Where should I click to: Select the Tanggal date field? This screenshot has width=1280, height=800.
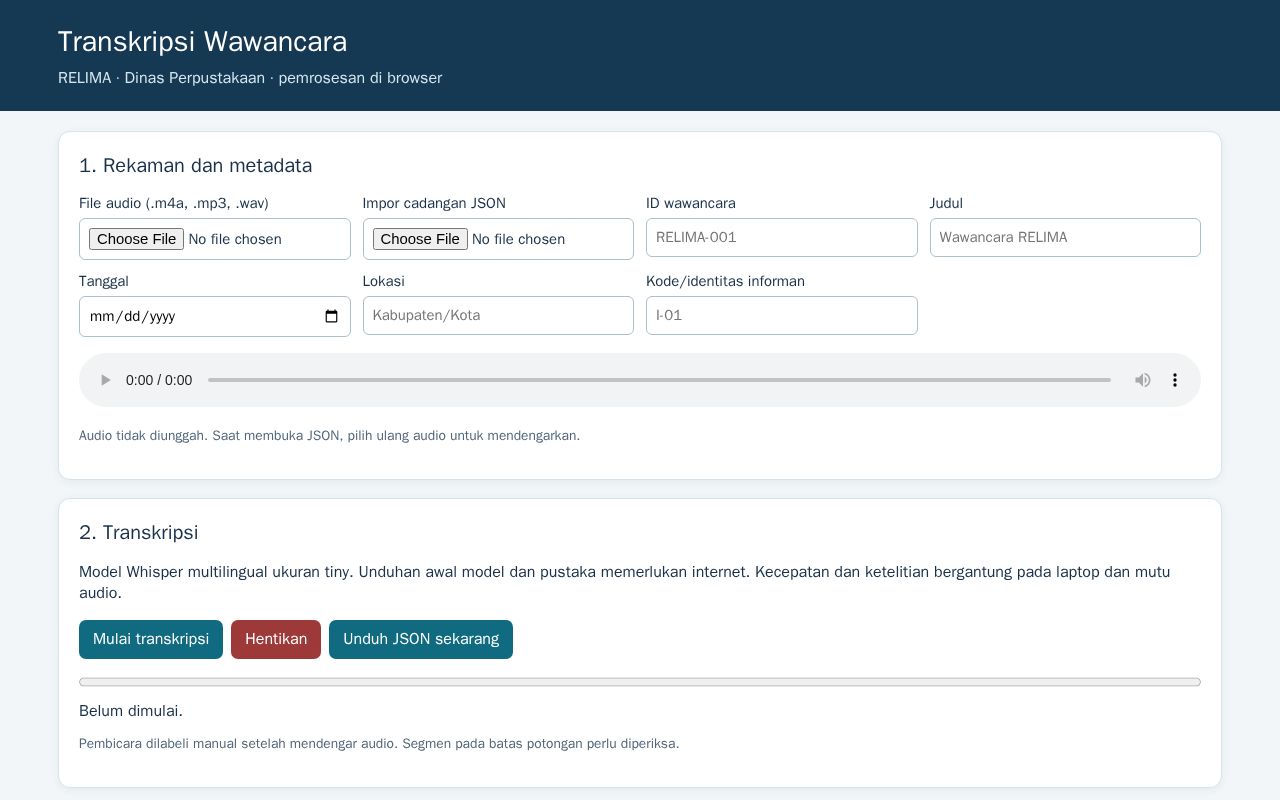[x=215, y=316]
